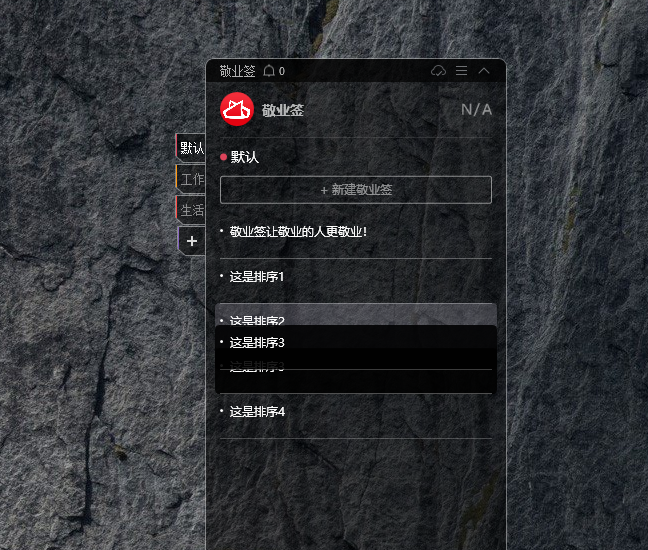Switch to the 默认 category tab
Image resolution: width=648 pixels, height=550 pixels.
coord(191,148)
